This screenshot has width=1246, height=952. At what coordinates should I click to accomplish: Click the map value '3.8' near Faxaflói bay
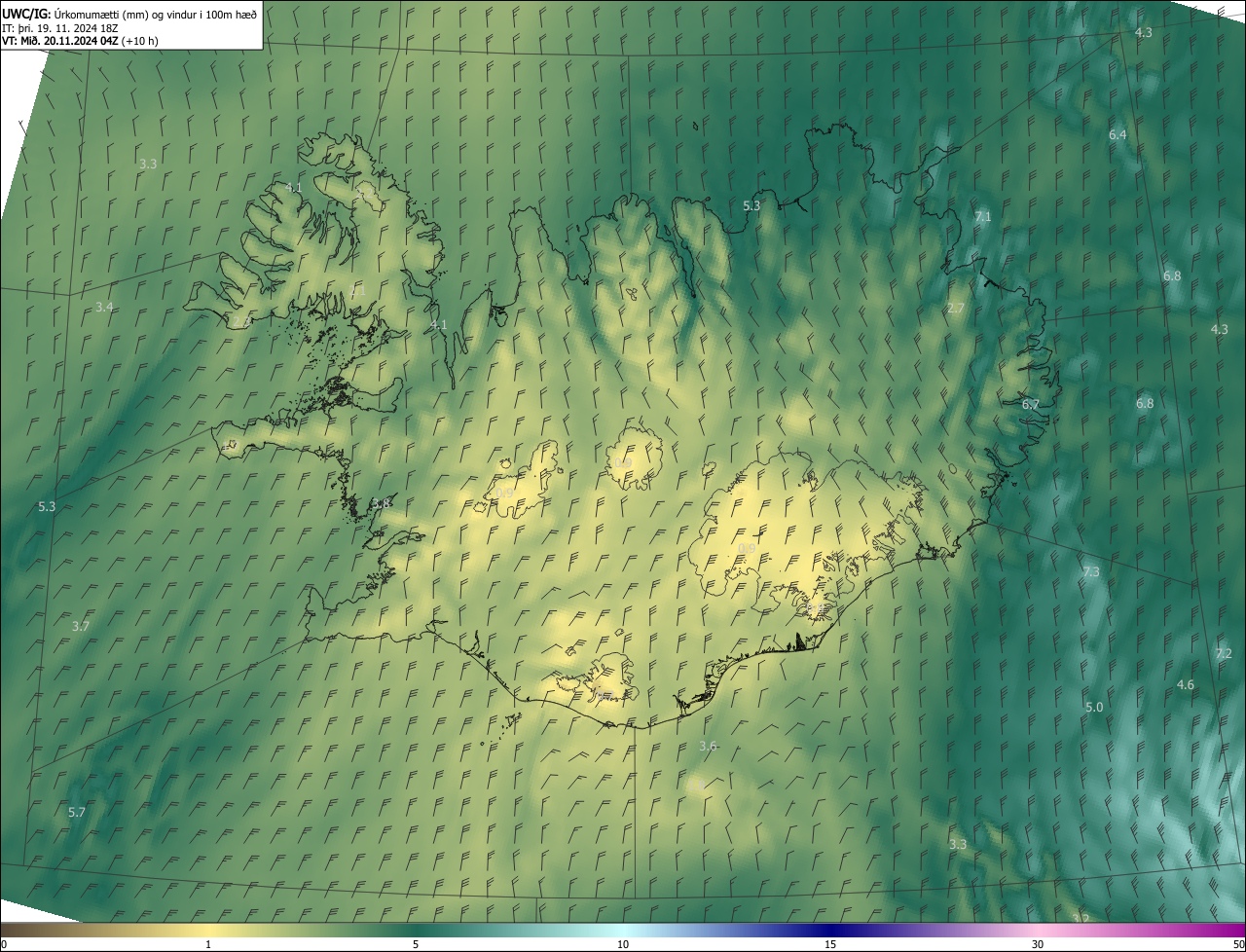coord(381,503)
